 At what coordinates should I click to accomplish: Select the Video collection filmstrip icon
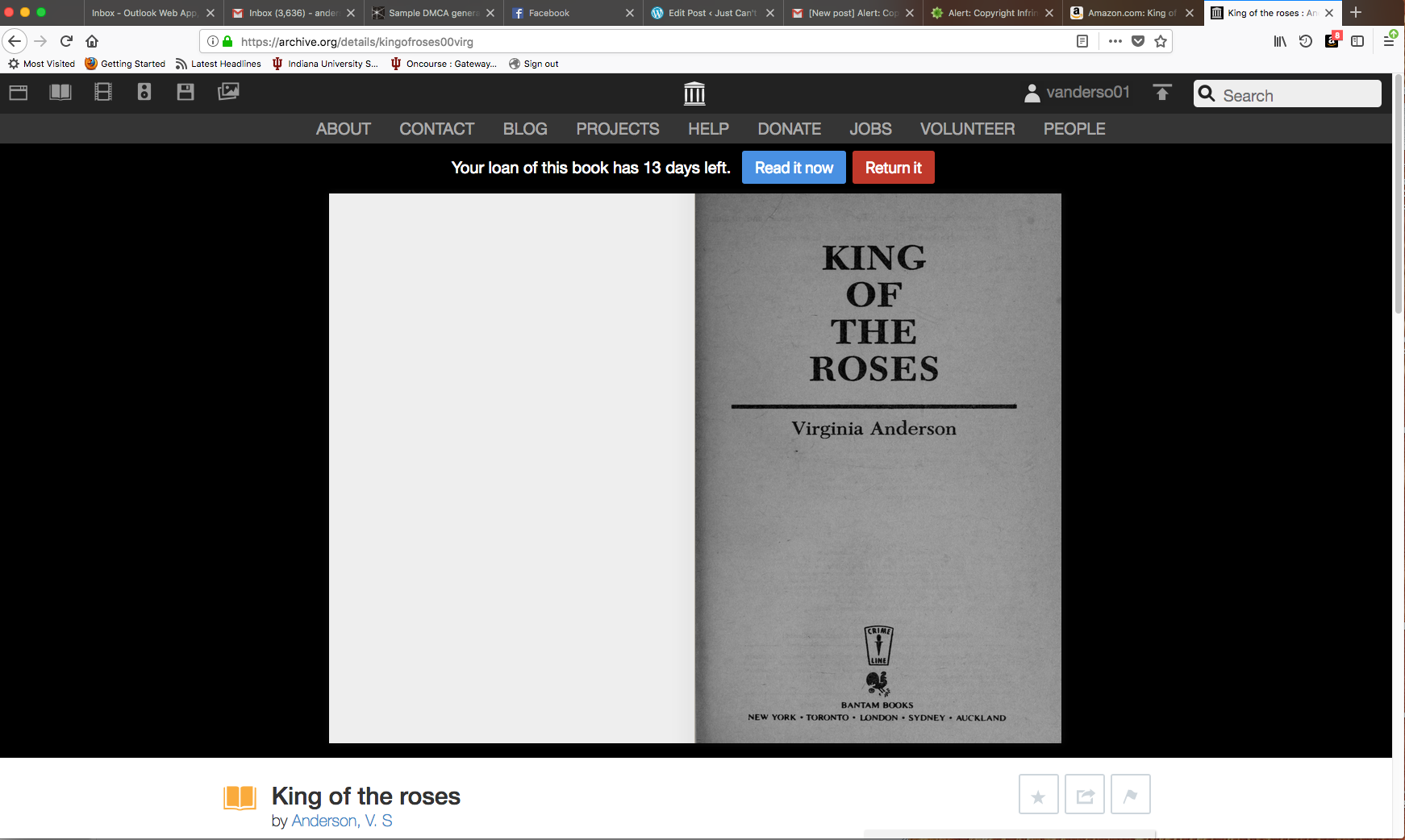102,92
